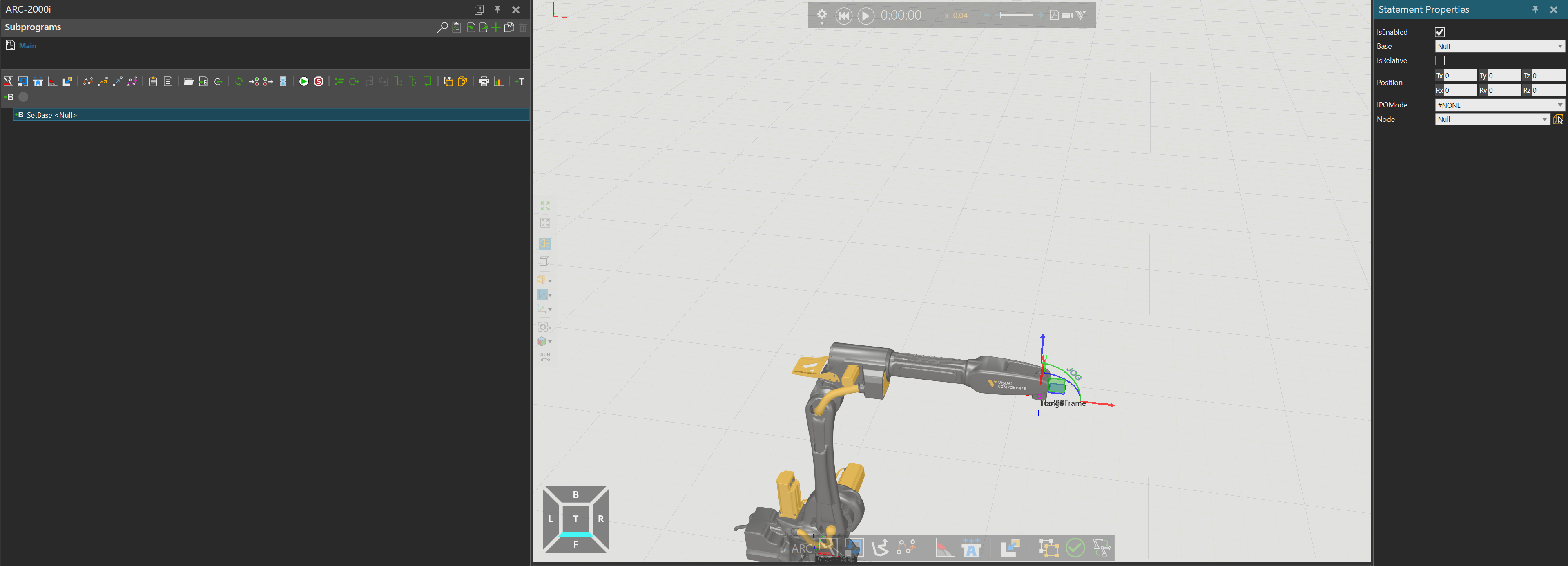Click the printer icon in statement toolbar
Image resolution: width=1568 pixels, height=566 pixels.
point(484,82)
